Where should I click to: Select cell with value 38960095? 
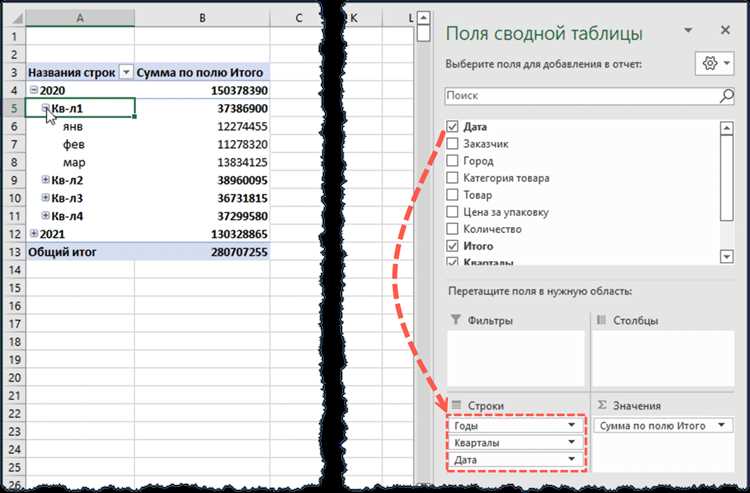pyautogui.click(x=202, y=180)
